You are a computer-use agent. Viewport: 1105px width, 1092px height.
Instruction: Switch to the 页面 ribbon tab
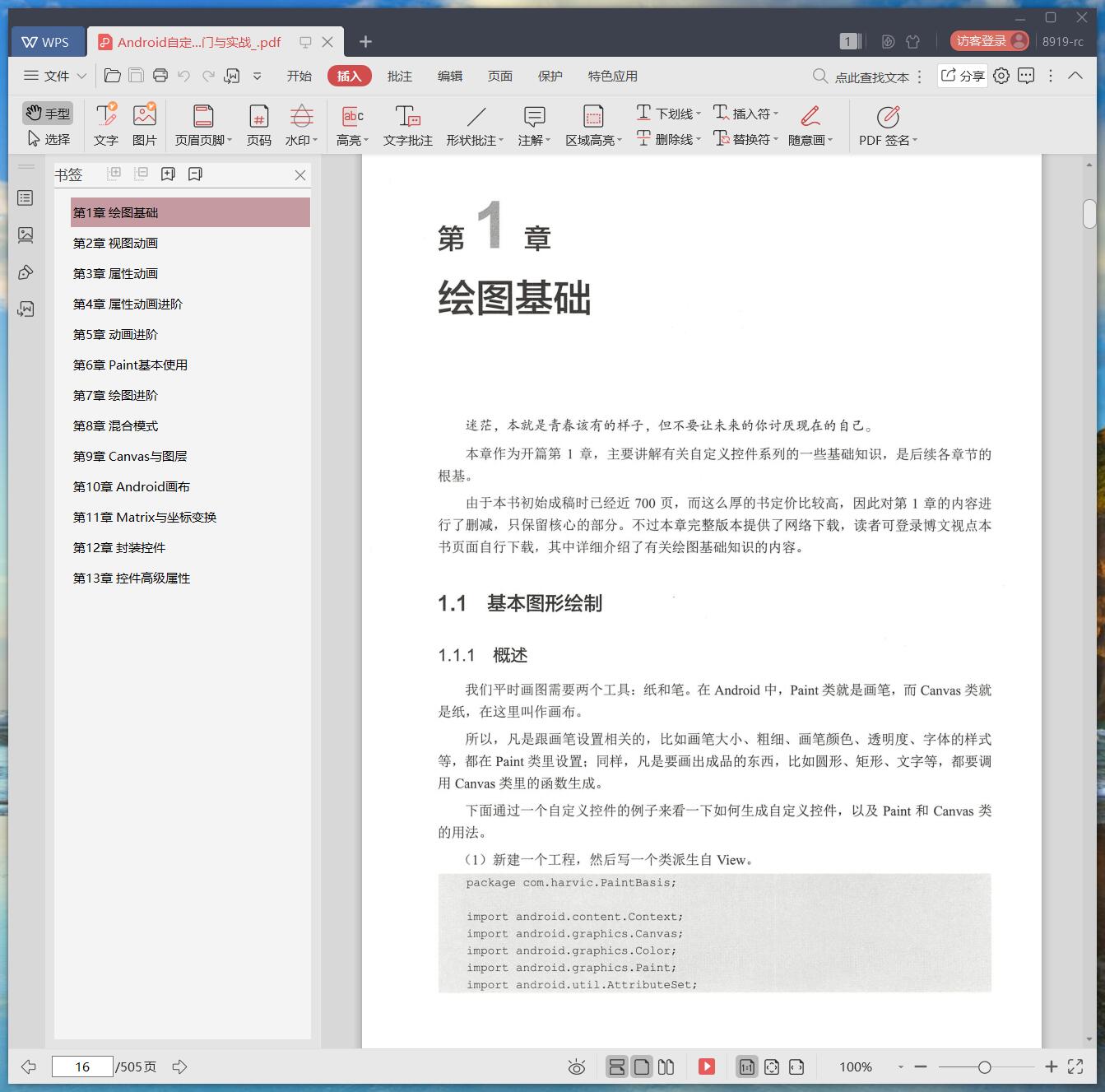(499, 76)
